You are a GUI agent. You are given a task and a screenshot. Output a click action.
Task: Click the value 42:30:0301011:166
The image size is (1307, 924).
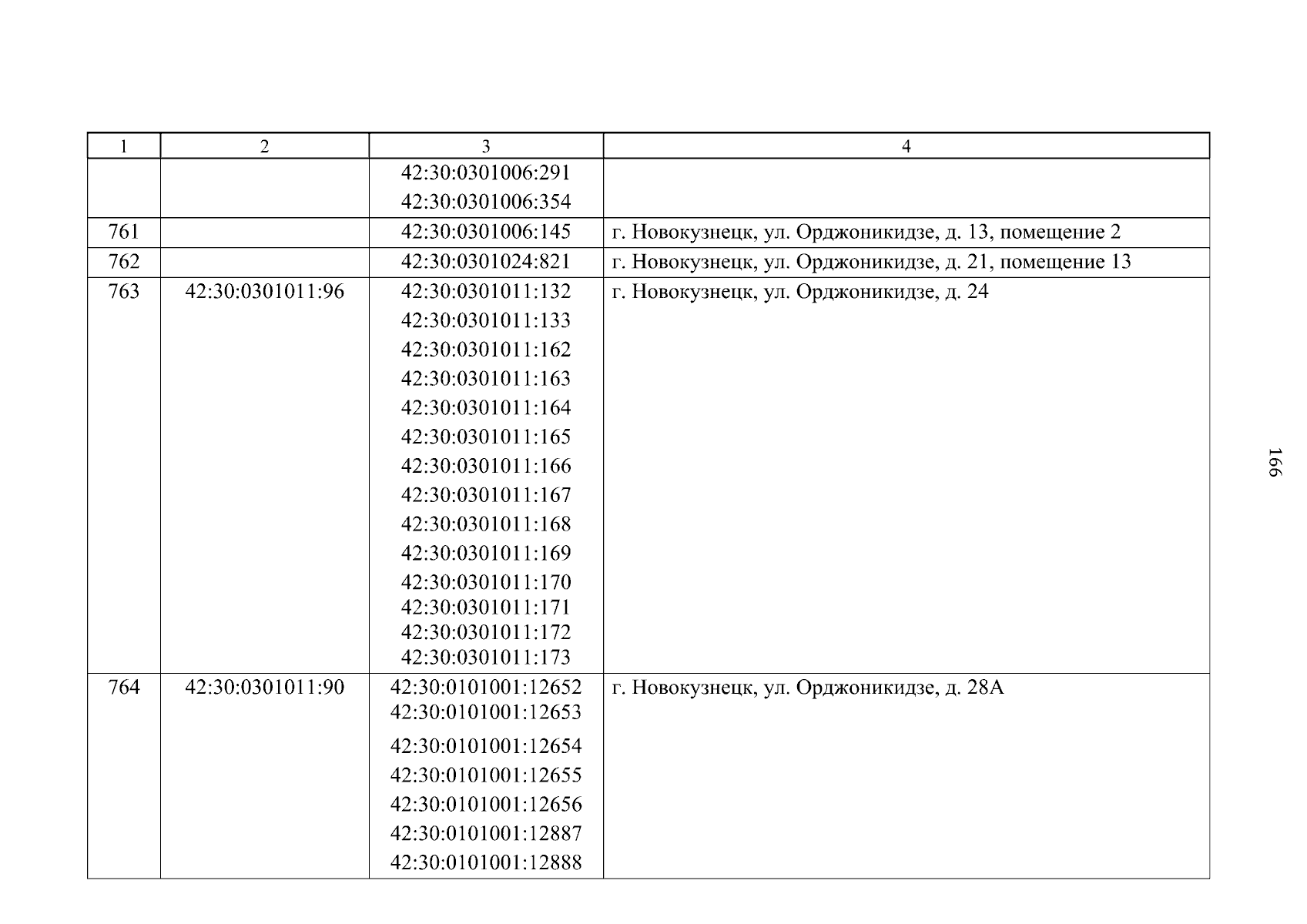point(486,466)
